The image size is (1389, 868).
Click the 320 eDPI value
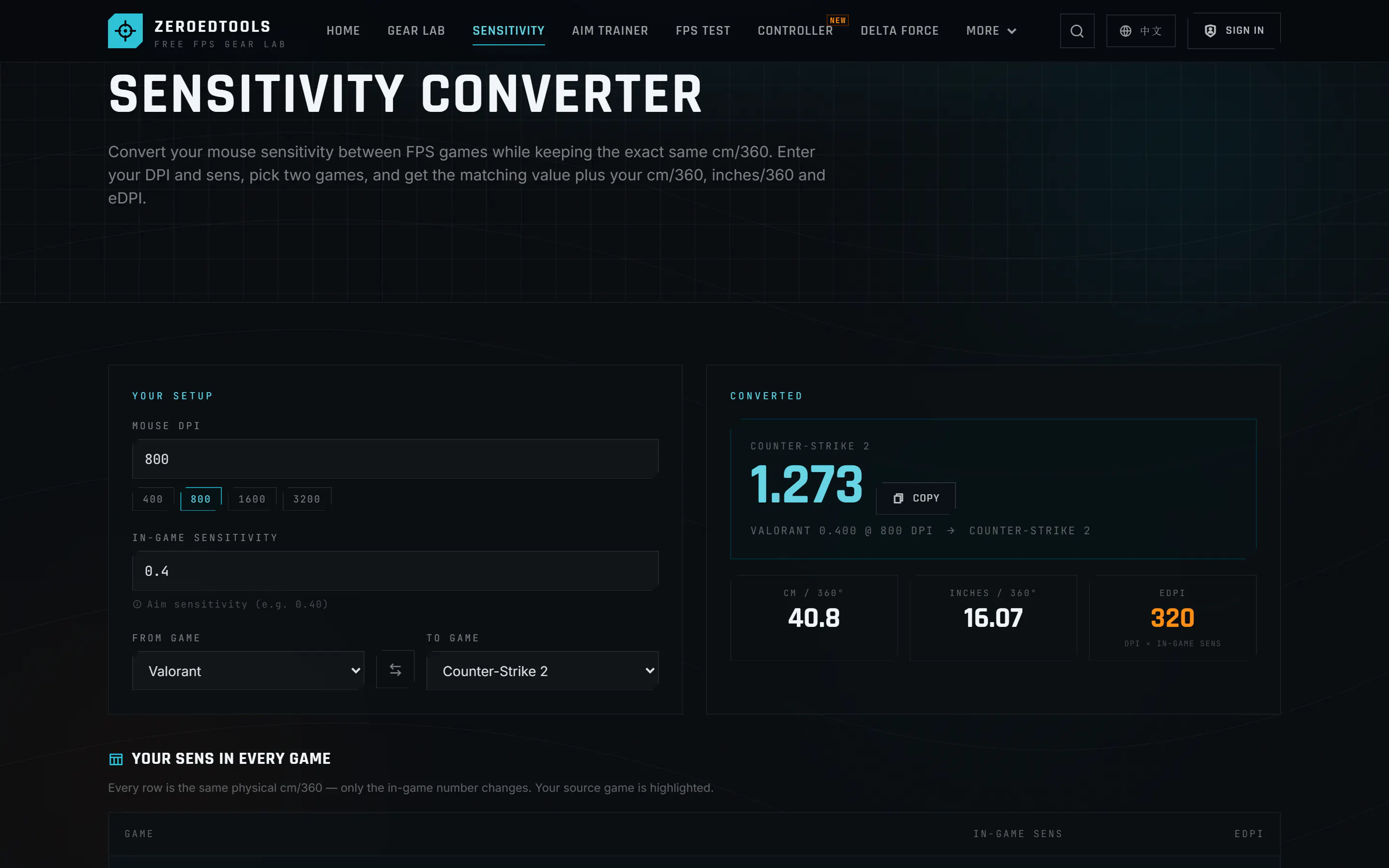tap(1172, 618)
